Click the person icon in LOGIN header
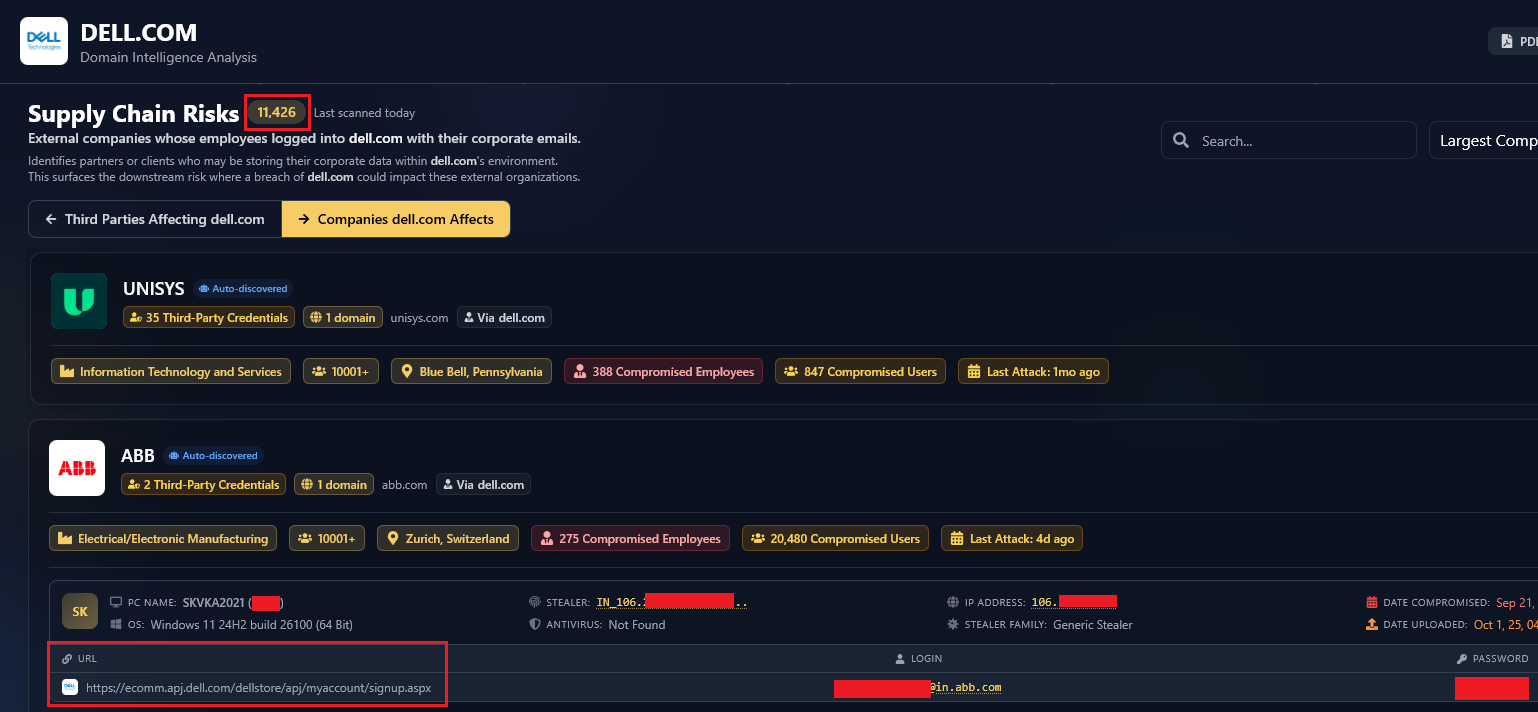Image resolution: width=1538 pixels, height=712 pixels. pyautogui.click(x=900, y=659)
